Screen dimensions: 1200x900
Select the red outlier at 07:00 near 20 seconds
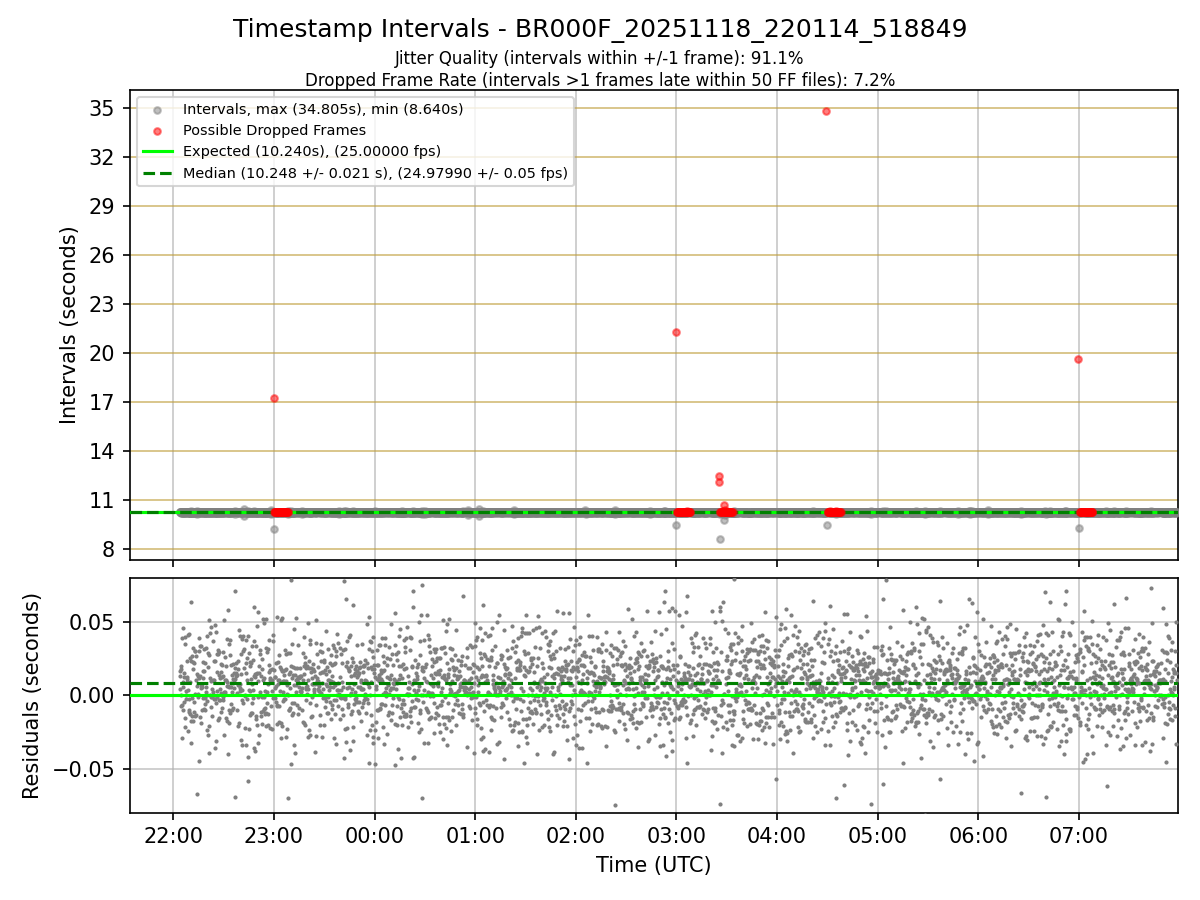[x=1078, y=359]
